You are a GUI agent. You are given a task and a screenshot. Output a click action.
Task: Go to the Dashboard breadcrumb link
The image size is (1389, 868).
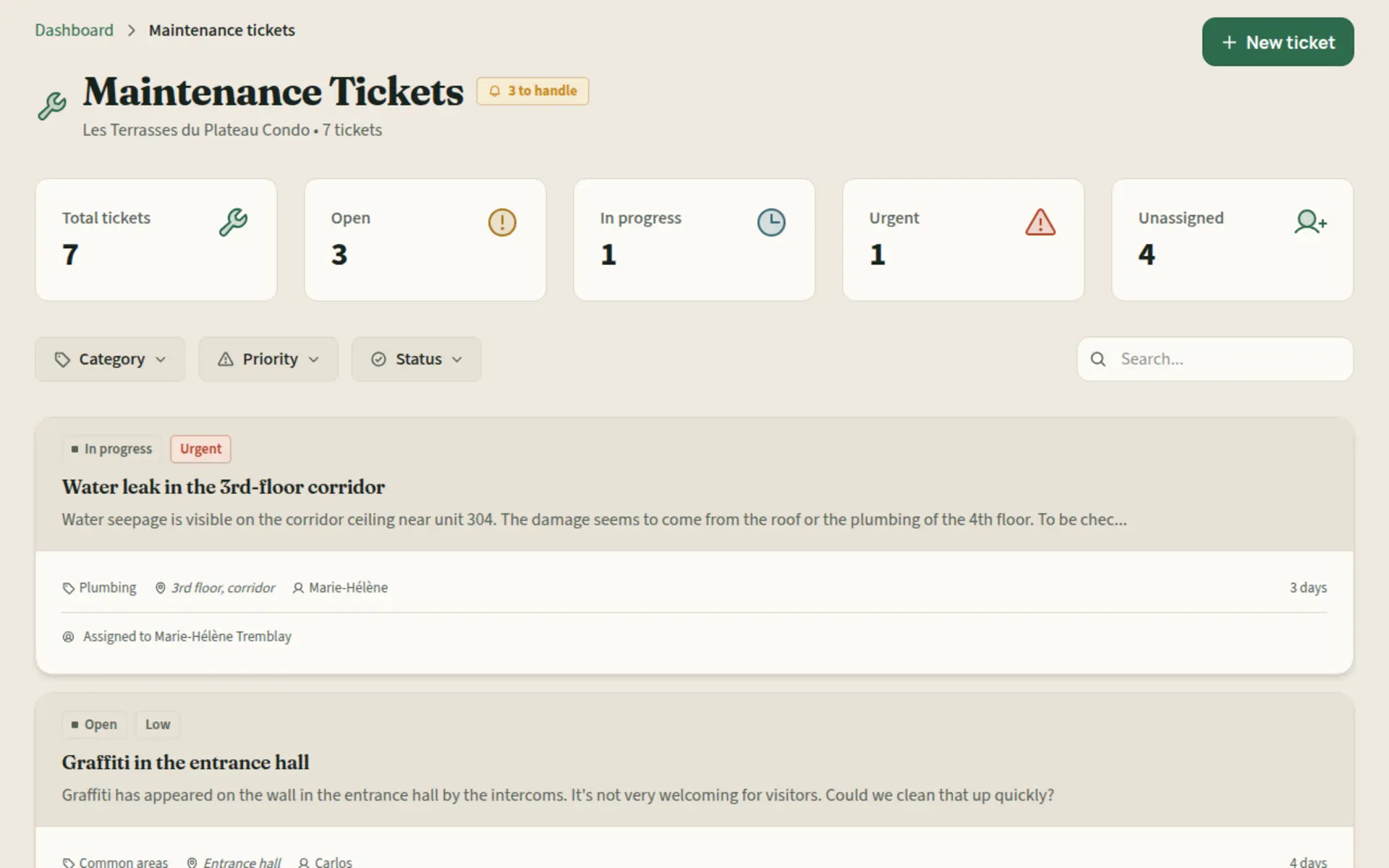[x=75, y=30]
